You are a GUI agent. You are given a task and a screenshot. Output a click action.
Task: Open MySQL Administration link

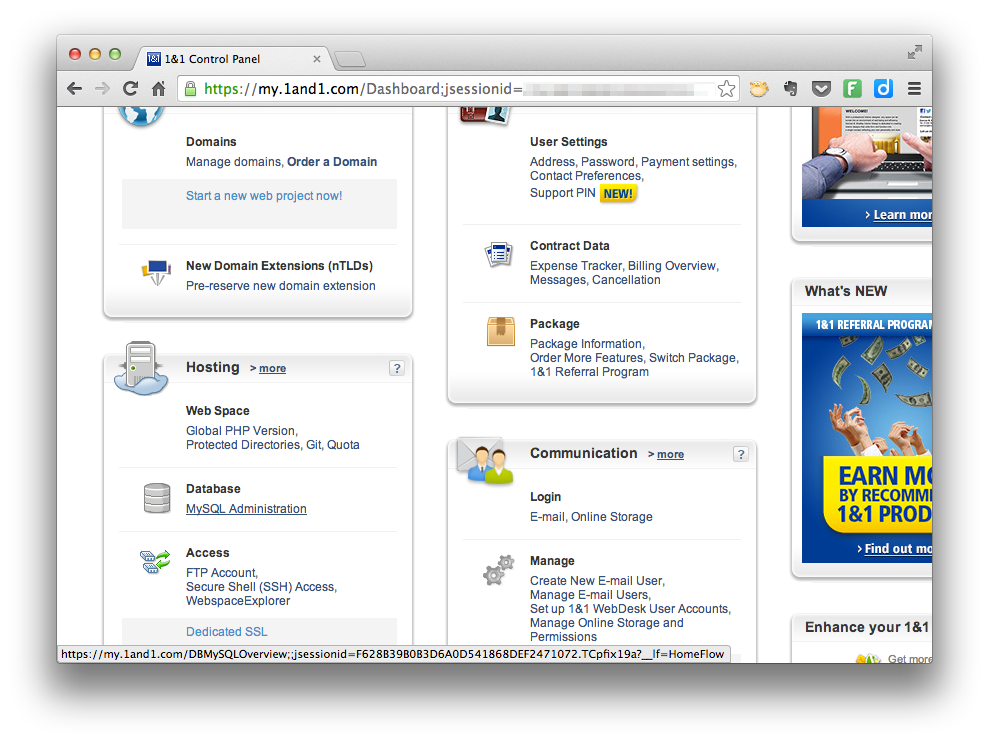[246, 509]
